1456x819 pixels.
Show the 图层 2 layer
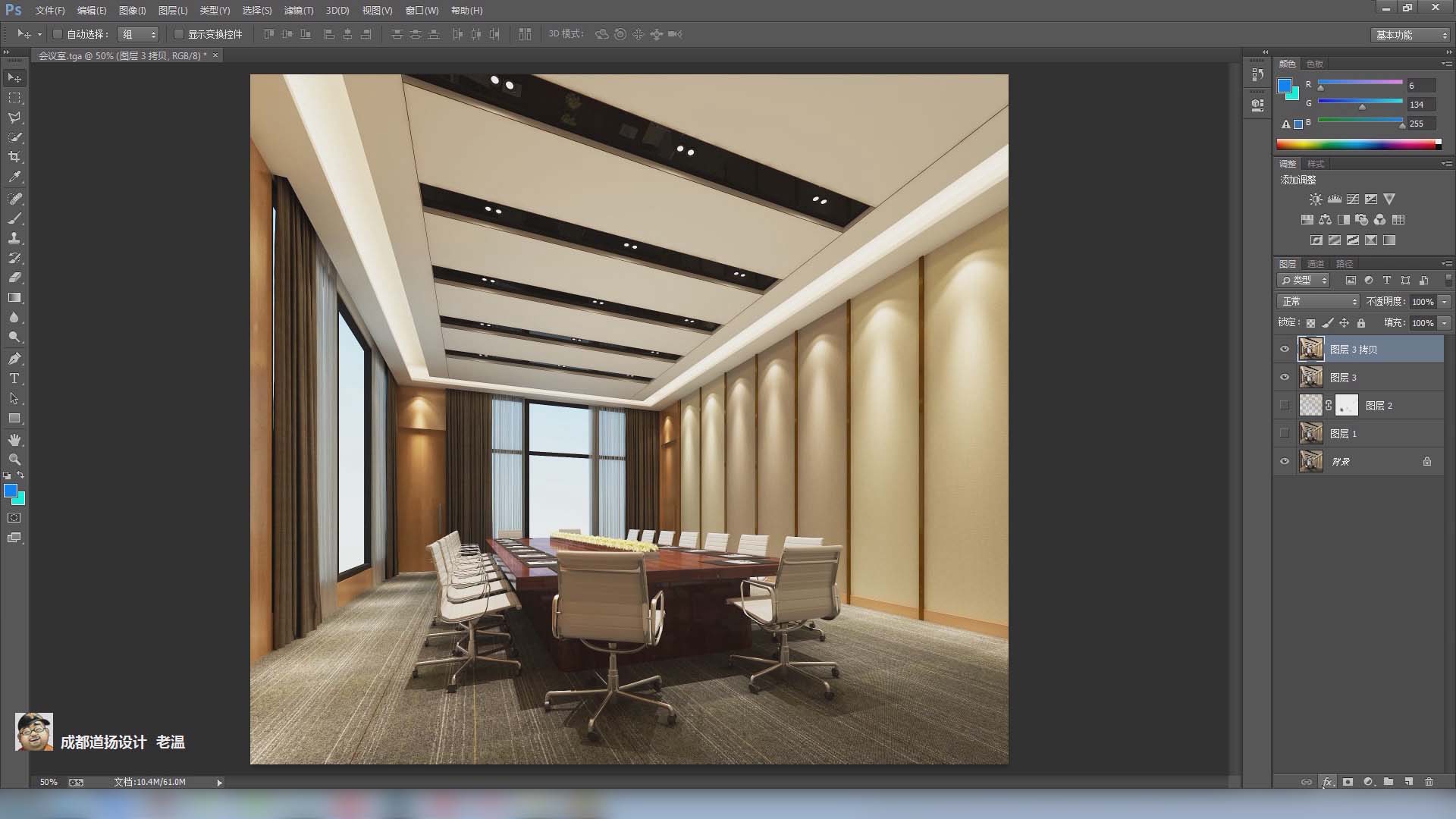1285,406
